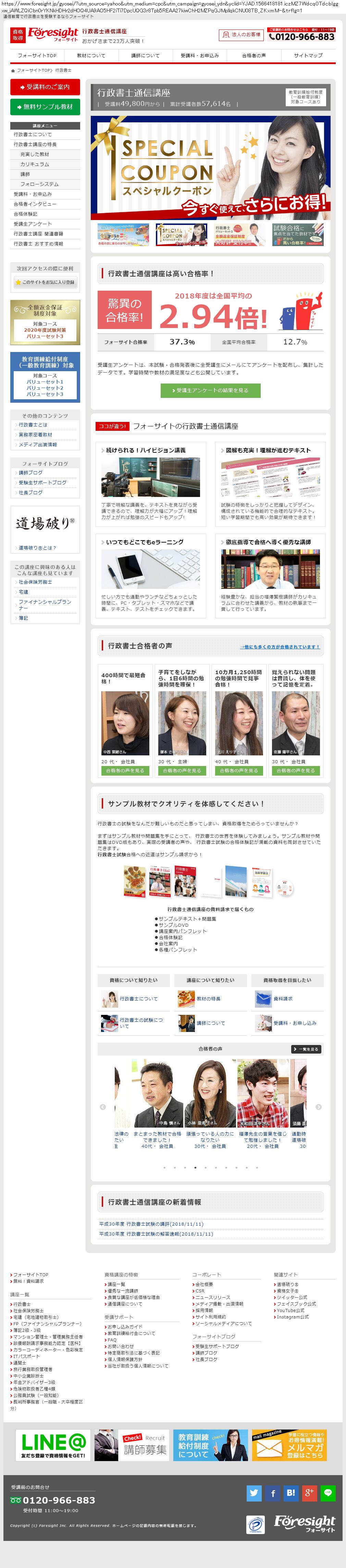Click このサイトをお気に入り登録 button

(45, 282)
